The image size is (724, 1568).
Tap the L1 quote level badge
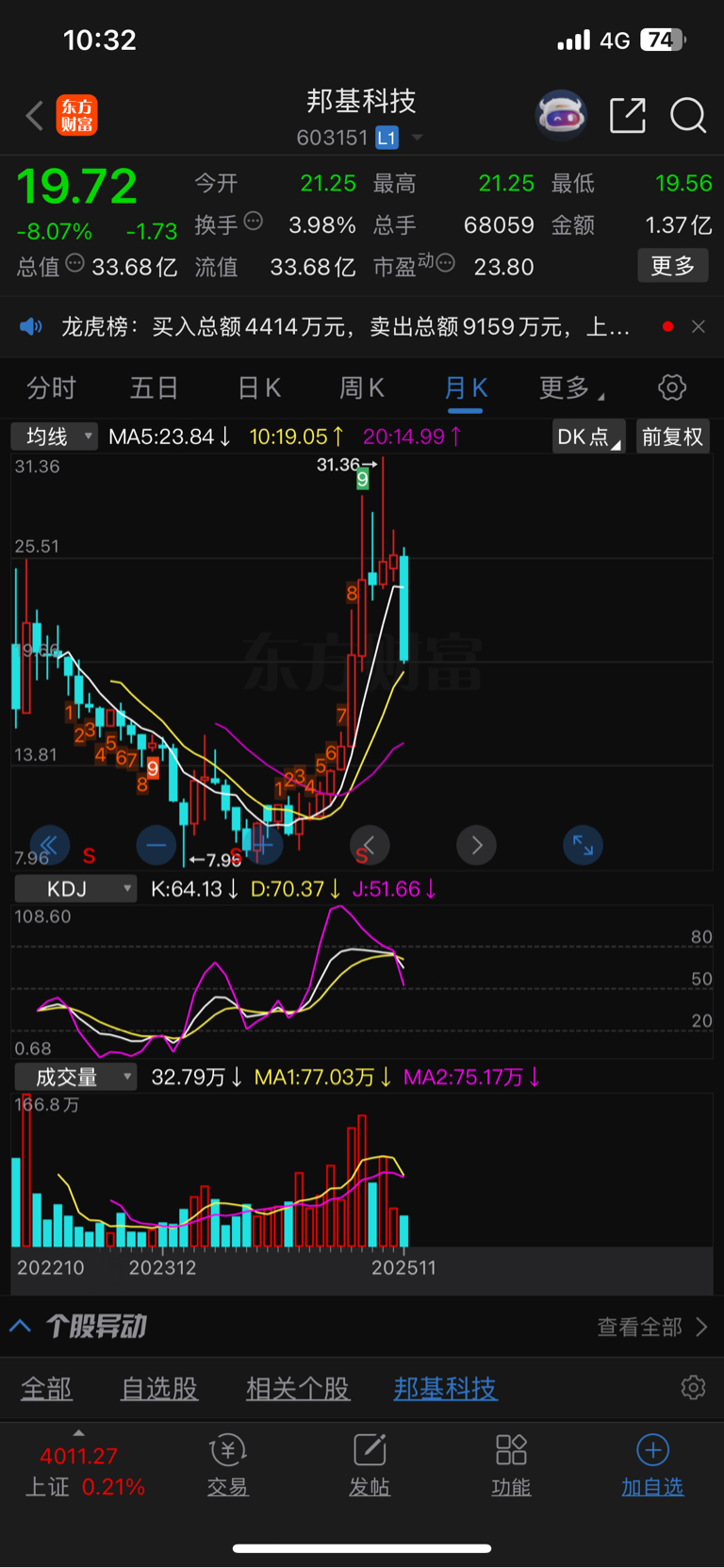(x=387, y=138)
